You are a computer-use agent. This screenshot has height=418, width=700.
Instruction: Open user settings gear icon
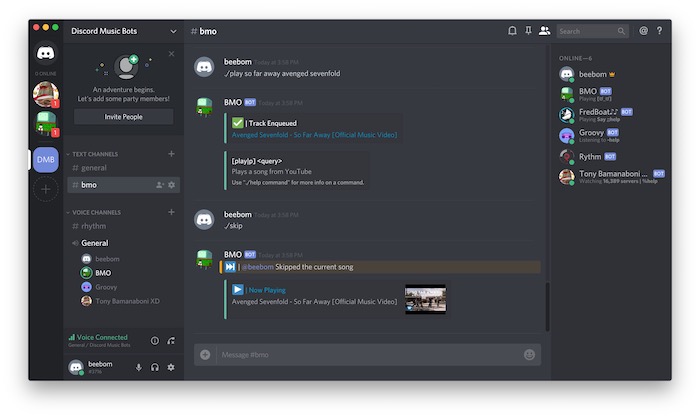point(171,367)
